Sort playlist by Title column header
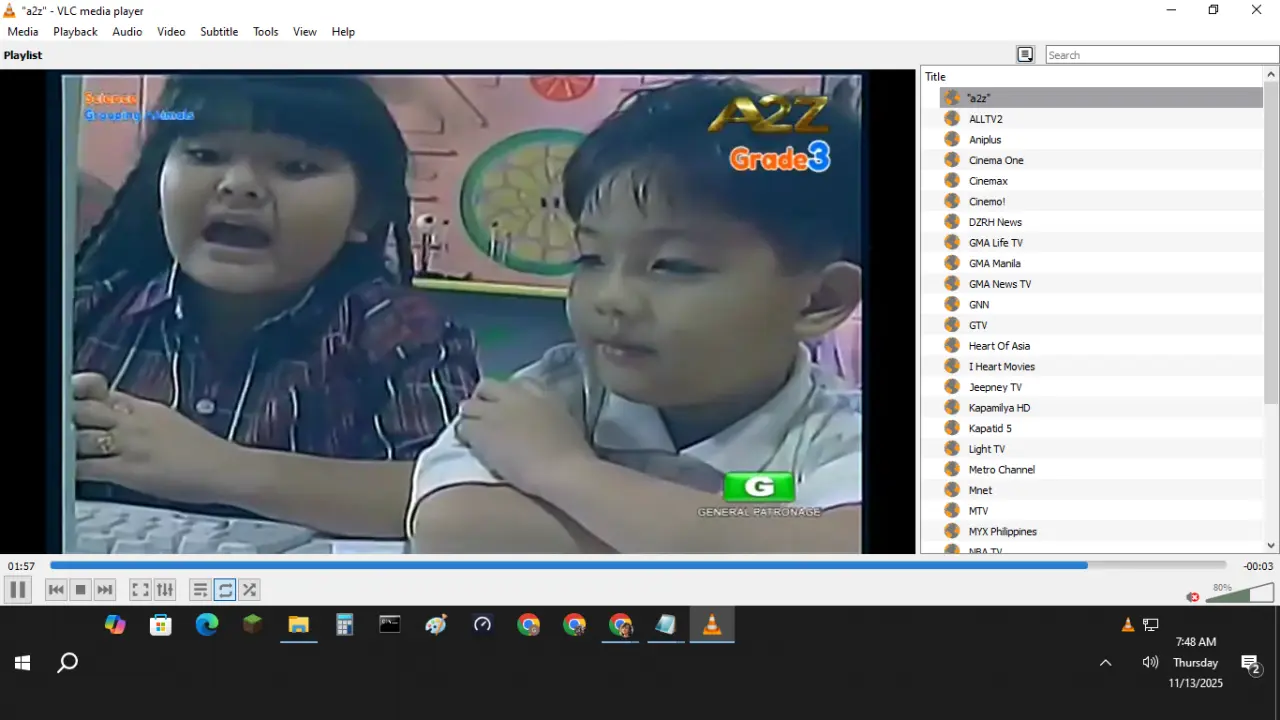 [1092, 77]
